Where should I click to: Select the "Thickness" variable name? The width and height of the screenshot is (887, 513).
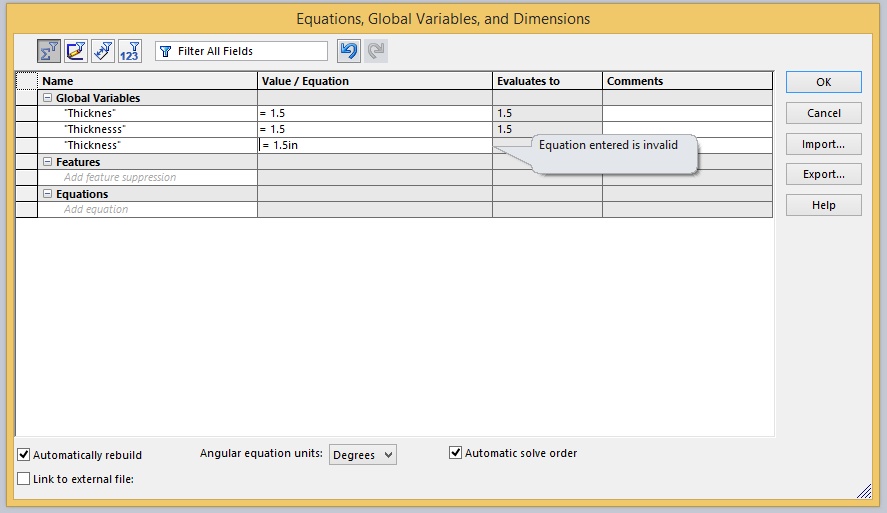click(92, 145)
